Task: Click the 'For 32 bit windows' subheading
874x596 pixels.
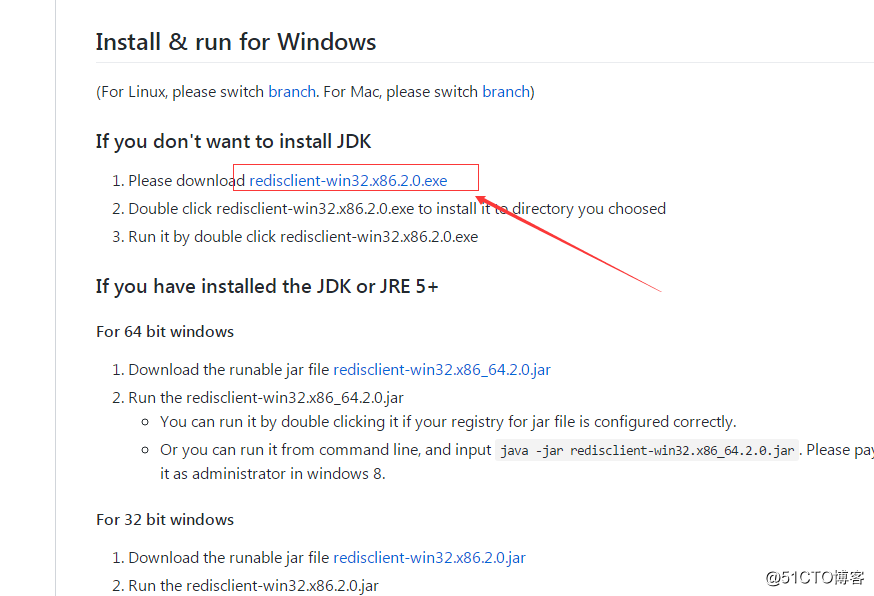Action: (165, 520)
